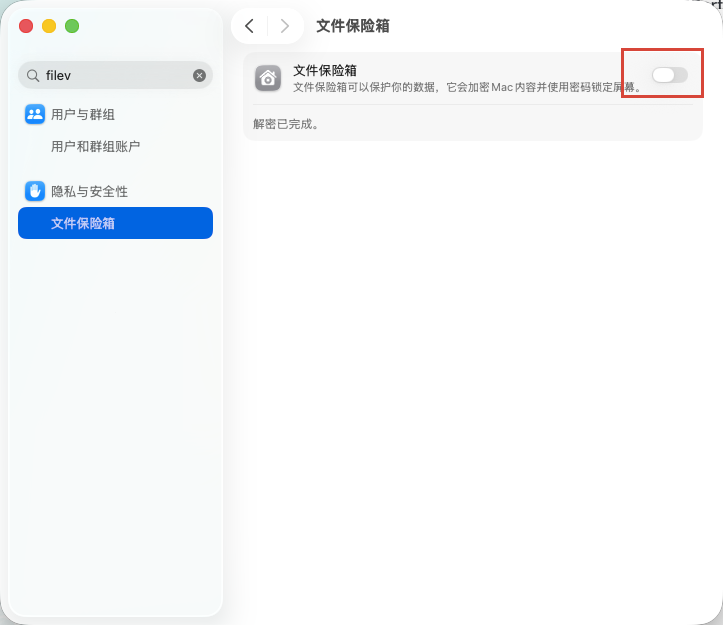The height and width of the screenshot is (625, 723).
Task: Open the 隐私与安全性 section label
Action: (89, 191)
